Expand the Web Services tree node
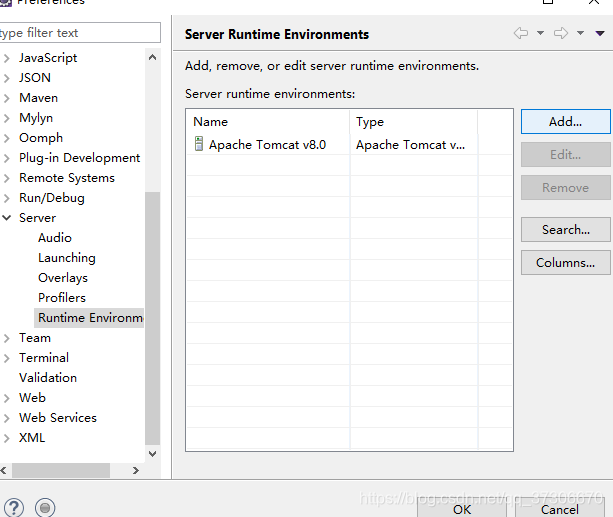 click(6, 418)
